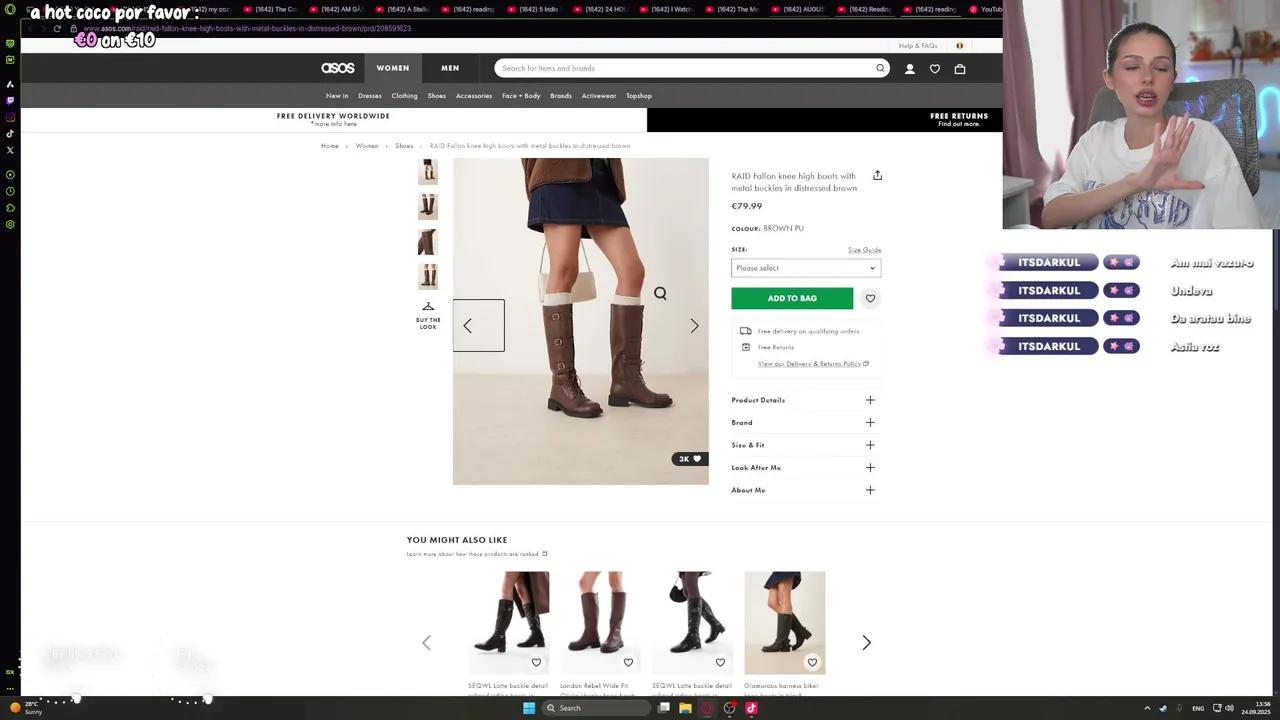Reload the page in the browser

click(57, 28)
